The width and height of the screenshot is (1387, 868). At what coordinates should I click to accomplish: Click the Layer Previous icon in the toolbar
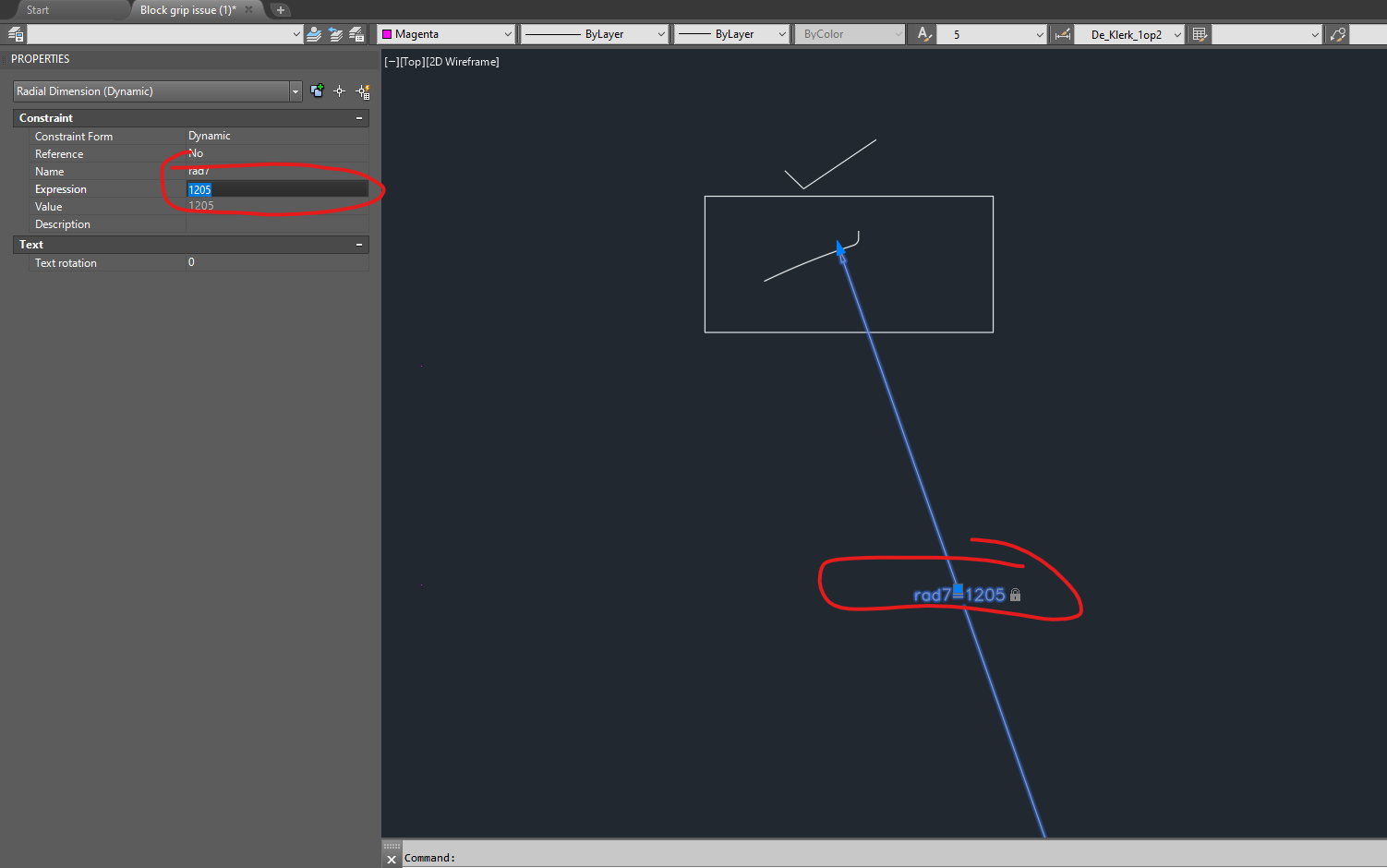click(334, 34)
